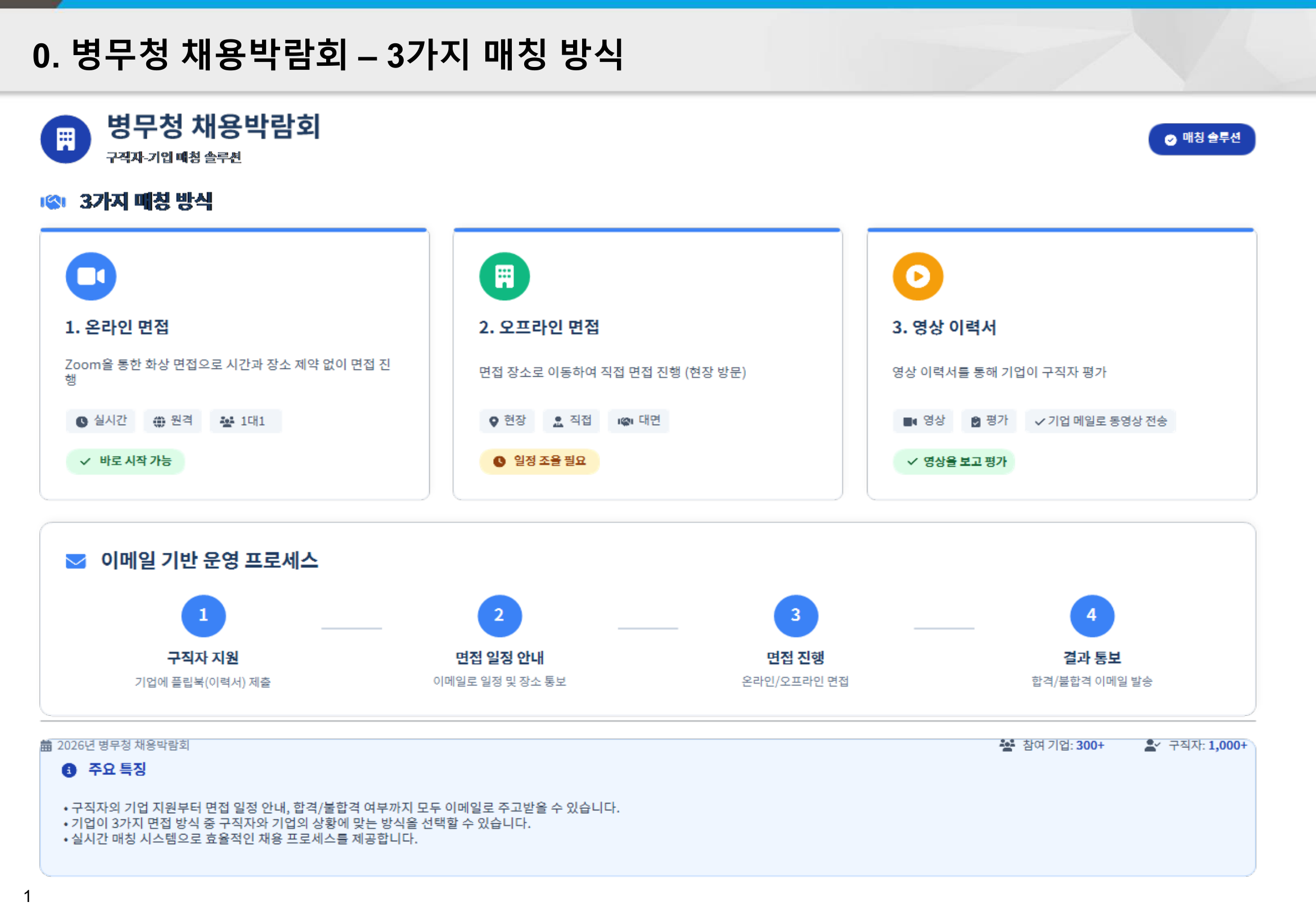The image size is (1316, 911).
Task: Click the text 기업에 플립북(이력서) 제출
Action: pos(202,682)
